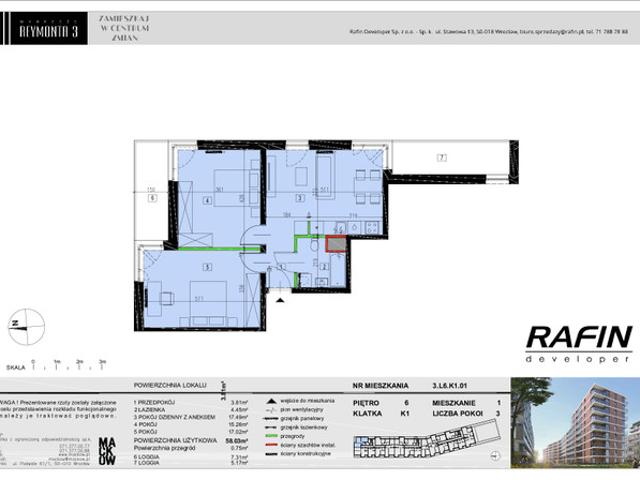The width and height of the screenshot is (640, 480).
Task: Click the RAFIN developer logo
Action: click(x=579, y=344)
